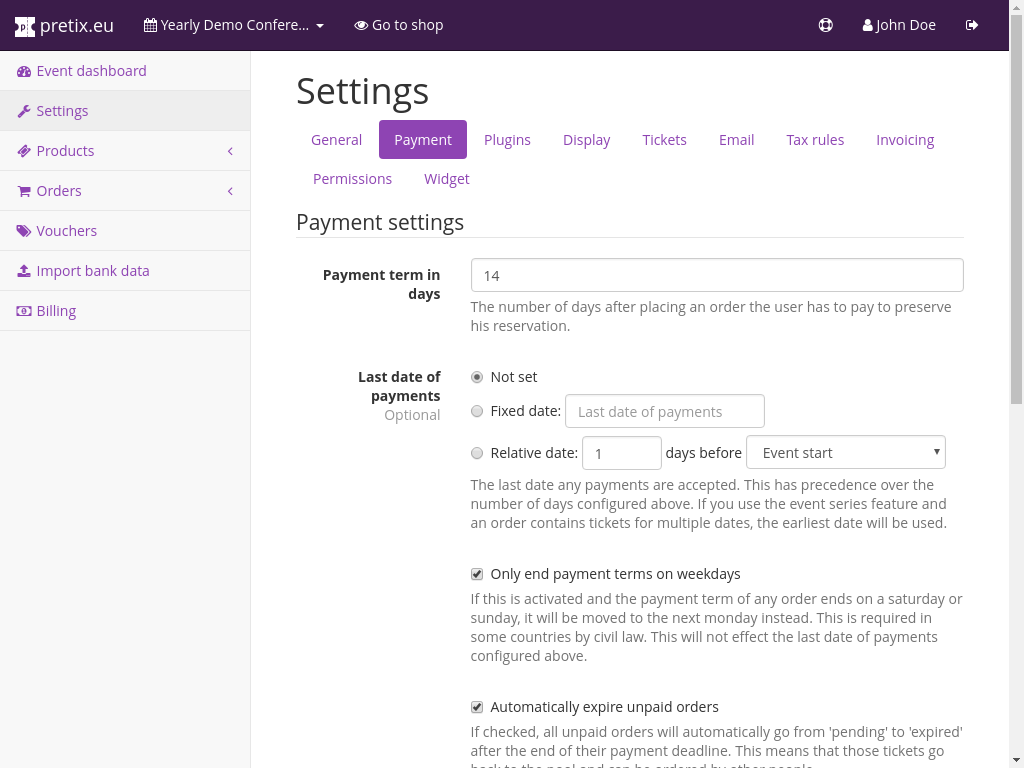Image resolution: width=1024 pixels, height=768 pixels.
Task: Click the pretix.eu brand text
Action: pos(76,25)
